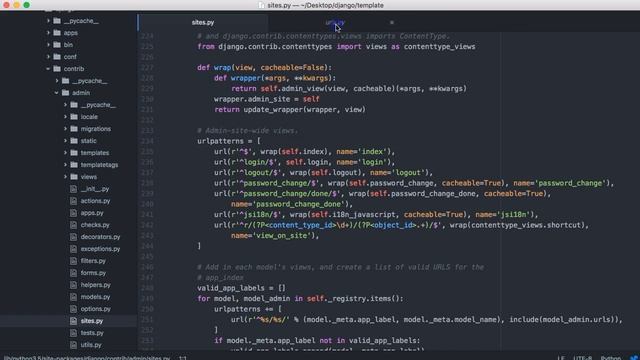This screenshot has width=640, height=360.
Task: Click the __init__.py file icon
Action: [x=73, y=189]
